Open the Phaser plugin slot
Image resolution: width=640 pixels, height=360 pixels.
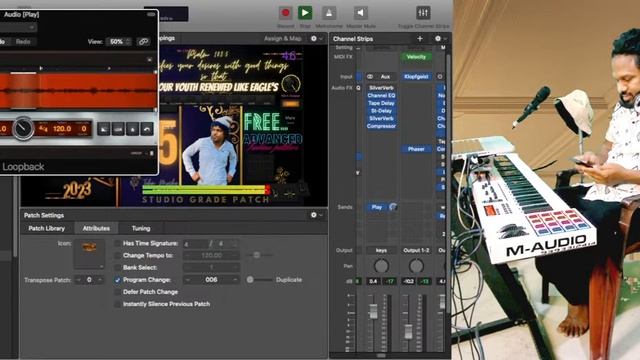pyautogui.click(x=416, y=149)
